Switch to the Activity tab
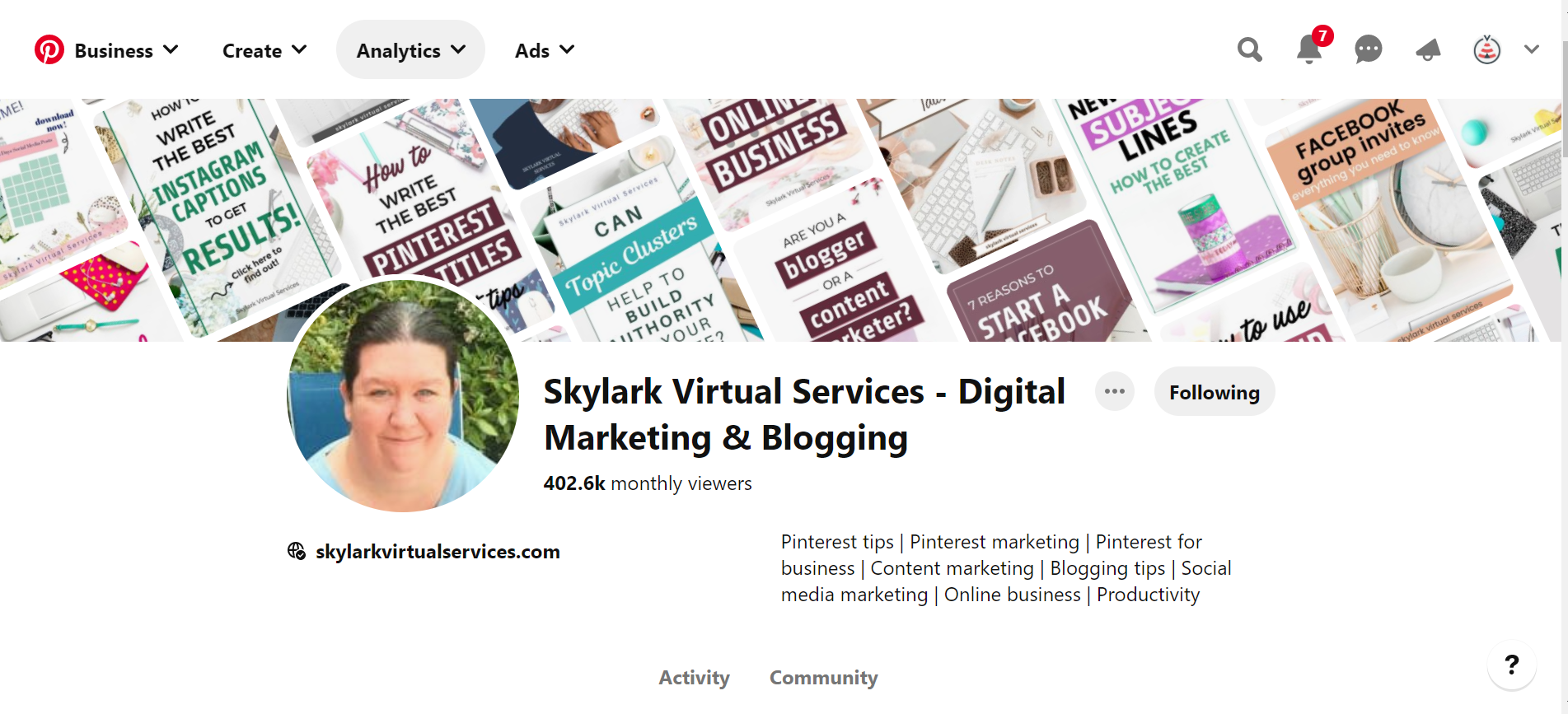The height and width of the screenshot is (714, 1568). pyautogui.click(x=695, y=678)
